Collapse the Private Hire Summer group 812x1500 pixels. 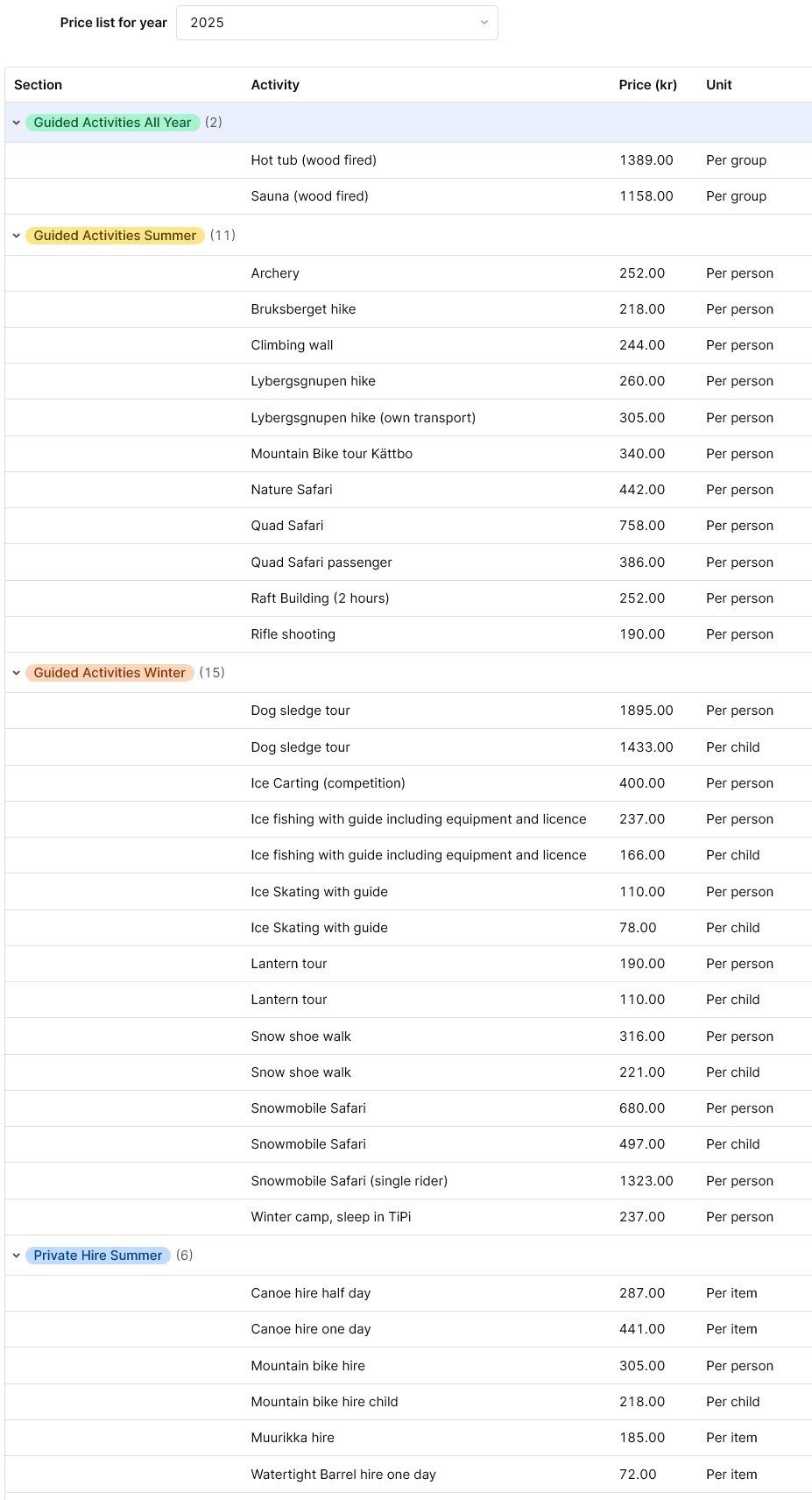(17, 1256)
